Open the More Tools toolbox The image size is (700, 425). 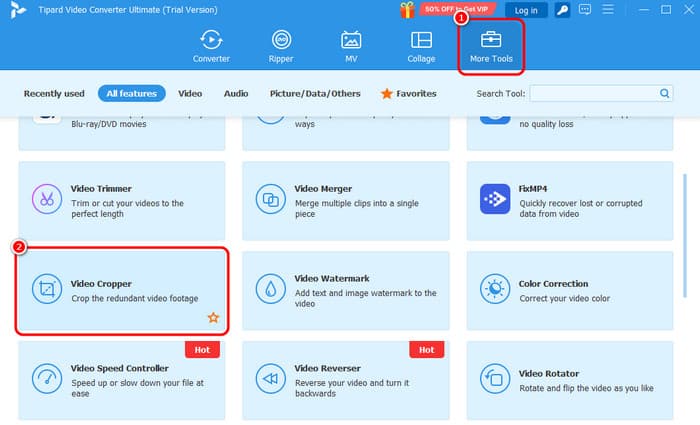(x=491, y=46)
